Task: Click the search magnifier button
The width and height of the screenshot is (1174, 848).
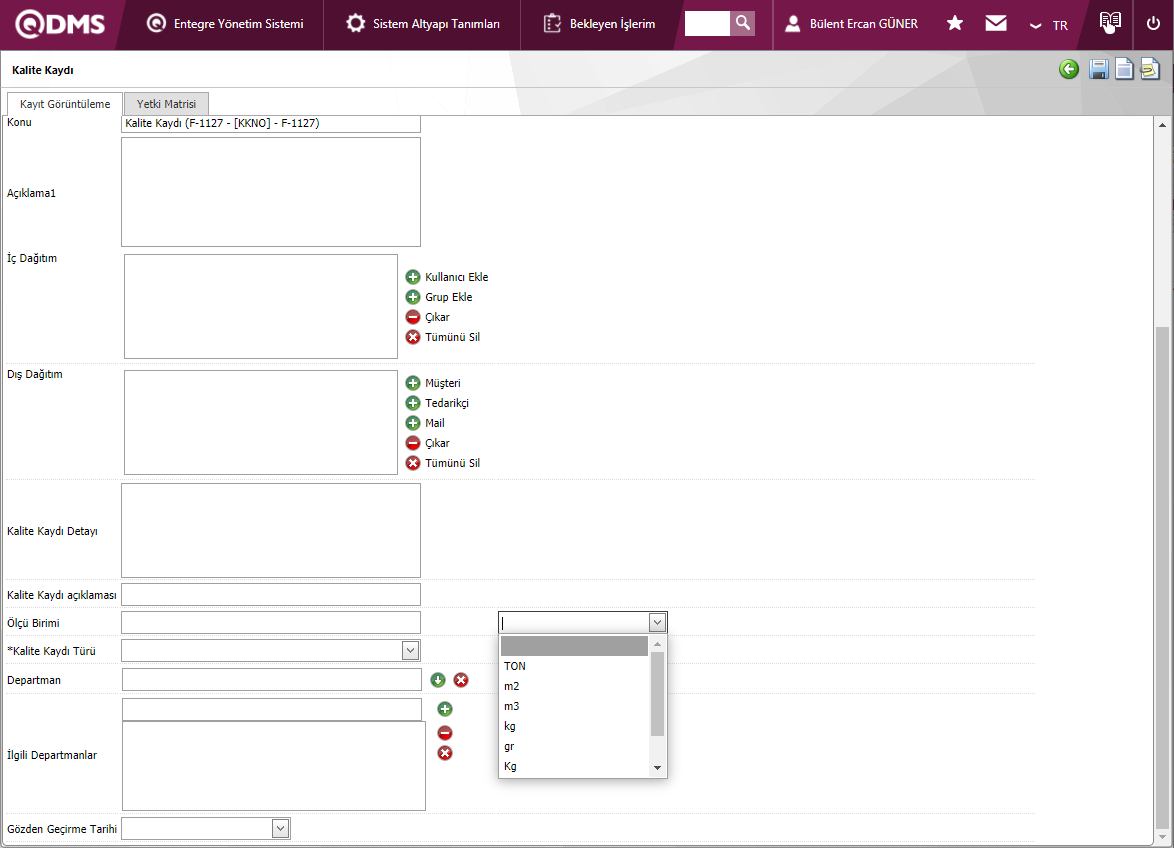Action: coord(742,23)
